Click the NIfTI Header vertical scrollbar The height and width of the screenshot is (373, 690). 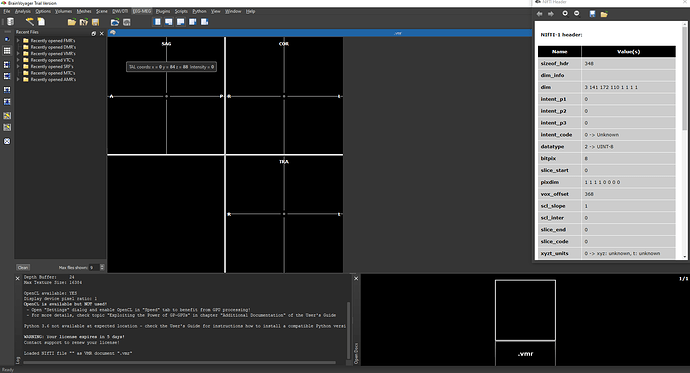684,78
